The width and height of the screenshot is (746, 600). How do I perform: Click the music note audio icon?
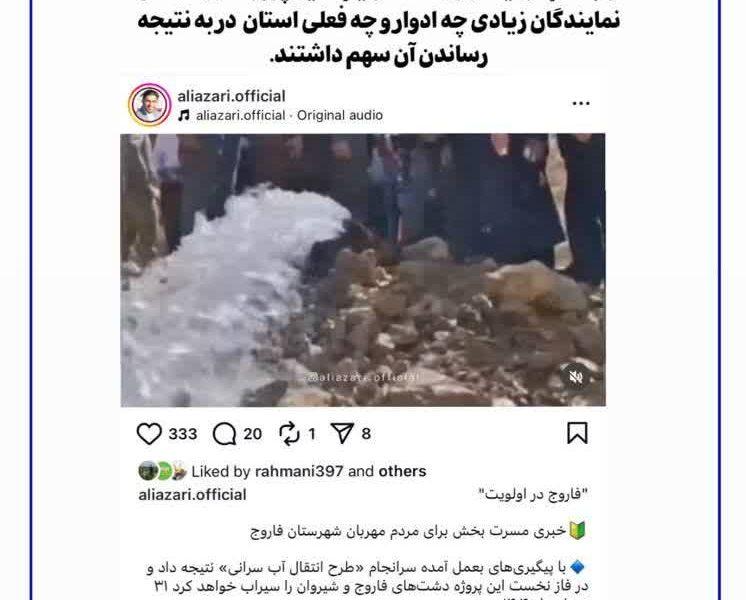(184, 116)
